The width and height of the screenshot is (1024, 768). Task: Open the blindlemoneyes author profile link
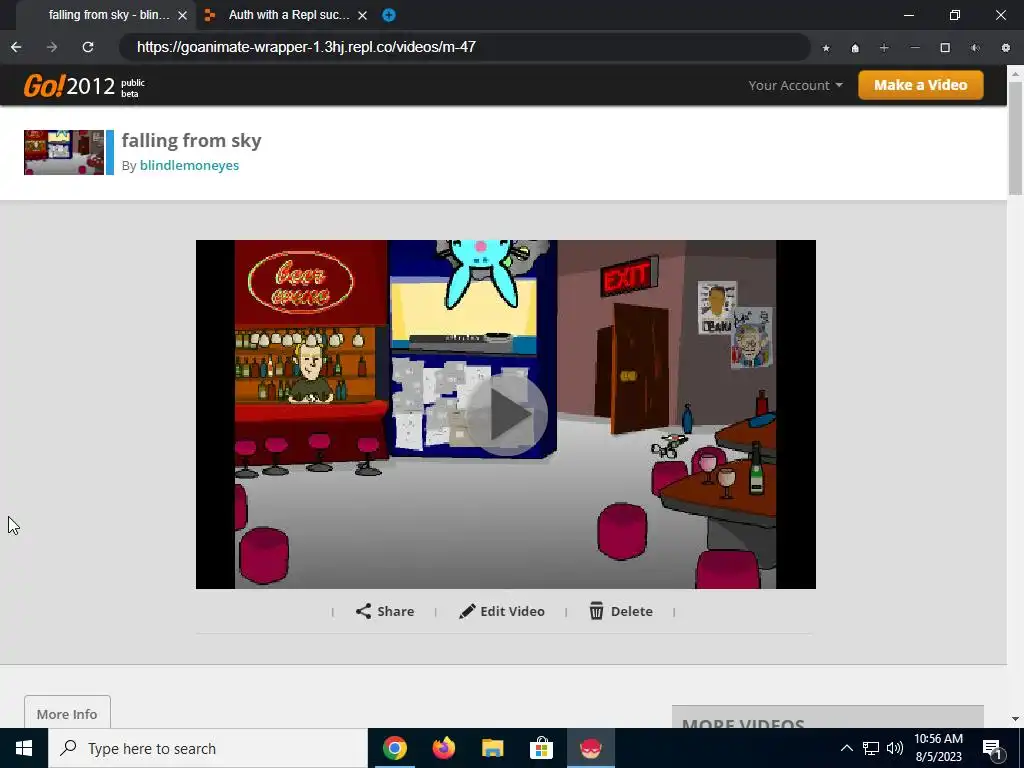coord(189,165)
